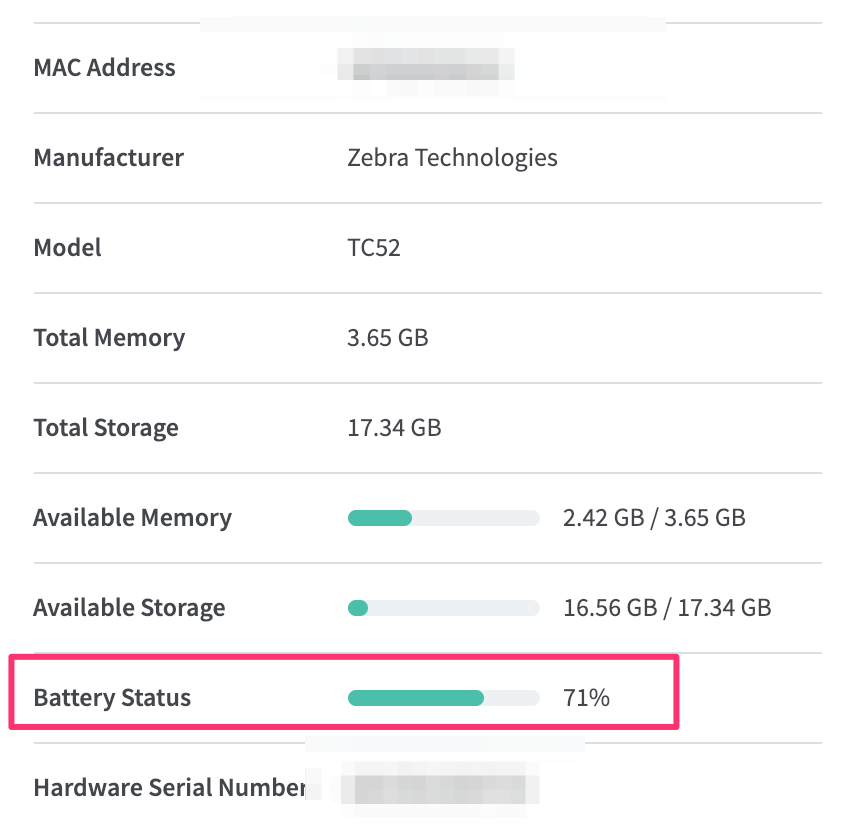This screenshot has height=832, width=852.
Task: Click the Manufacturer row label
Action: [x=108, y=158]
